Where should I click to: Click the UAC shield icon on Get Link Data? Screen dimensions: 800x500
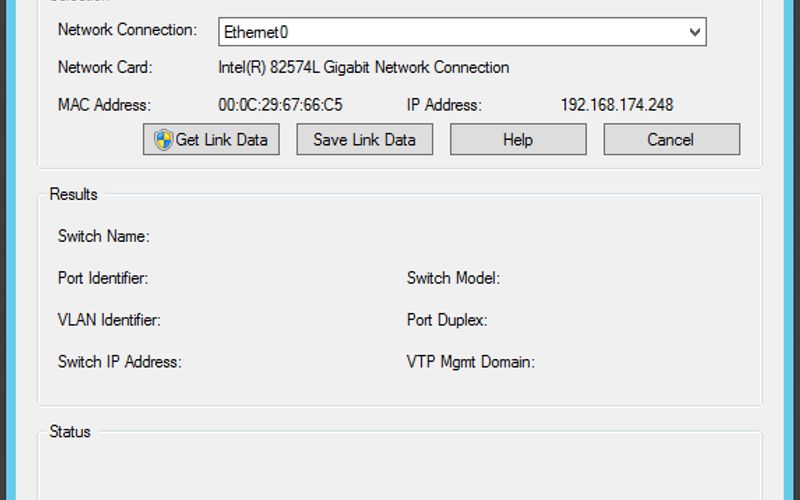pos(164,140)
